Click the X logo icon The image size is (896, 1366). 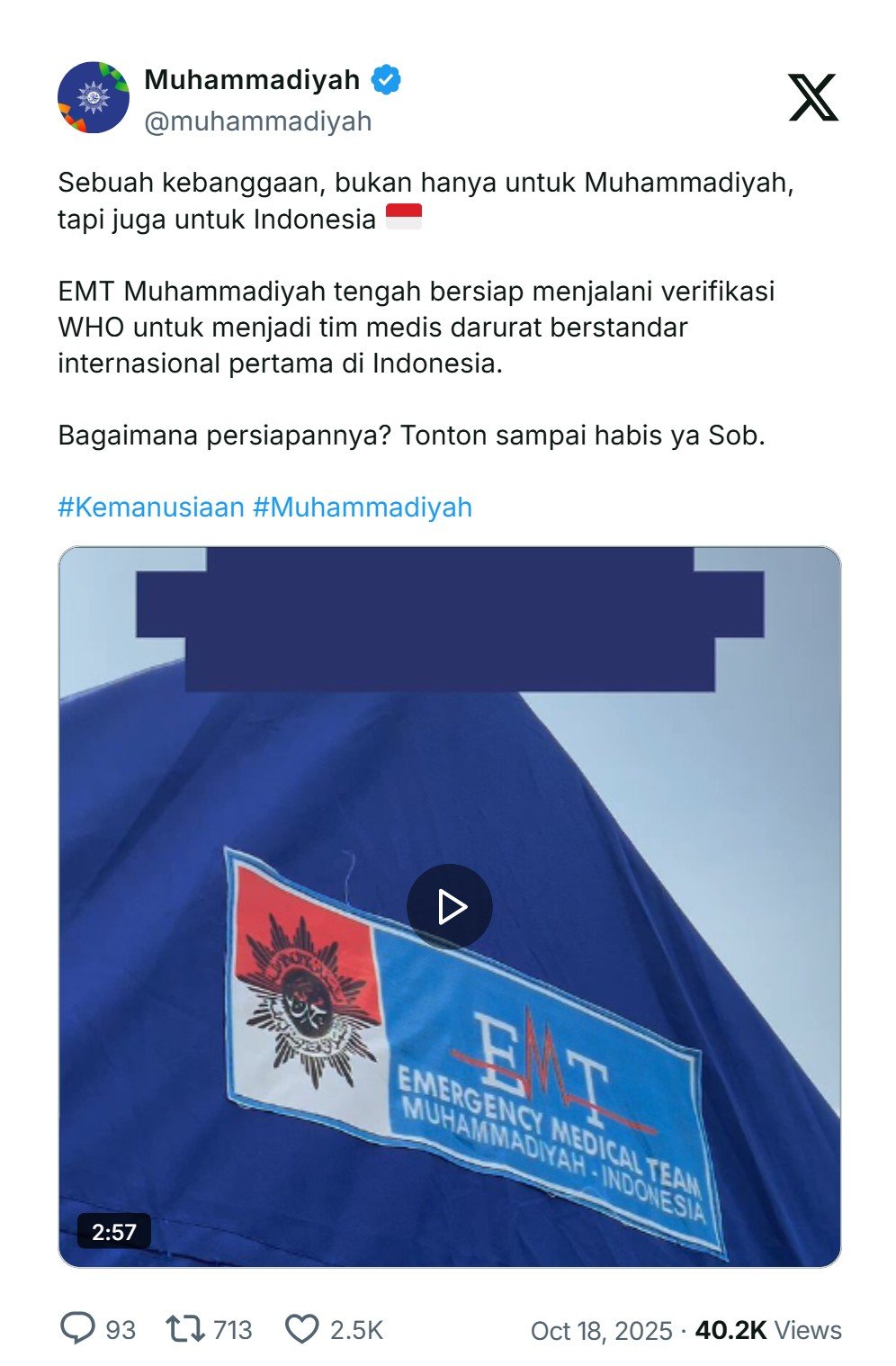[813, 97]
